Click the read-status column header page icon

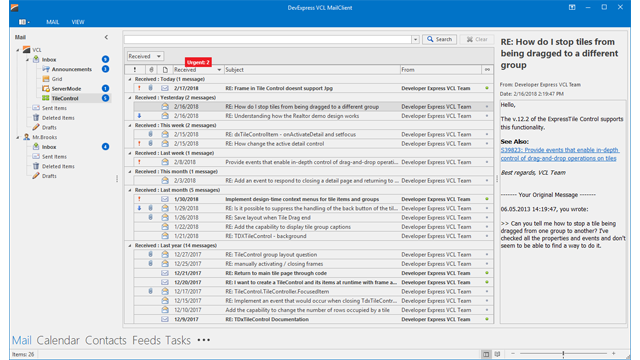[165, 70]
